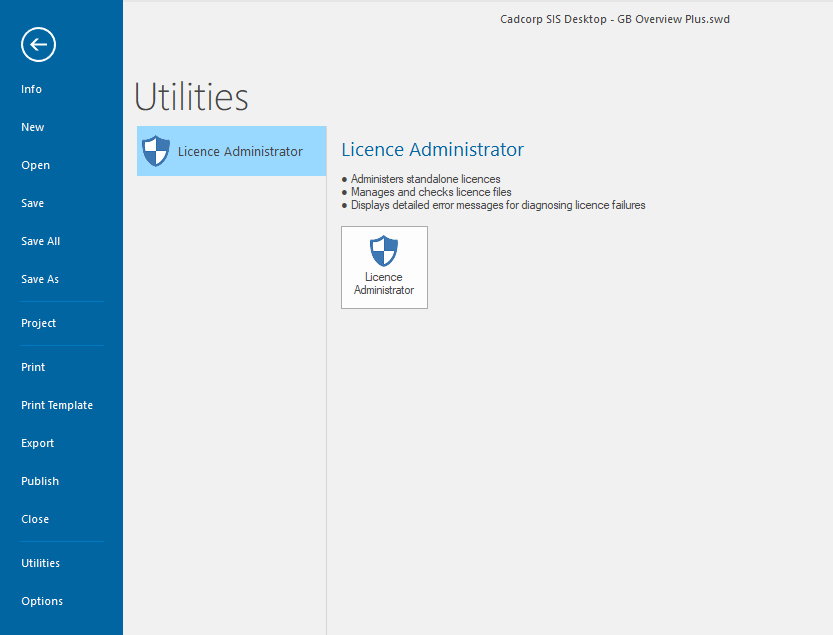Click the back arrow to exit the menu
Screen dimensions: 833x635
(x=38, y=44)
